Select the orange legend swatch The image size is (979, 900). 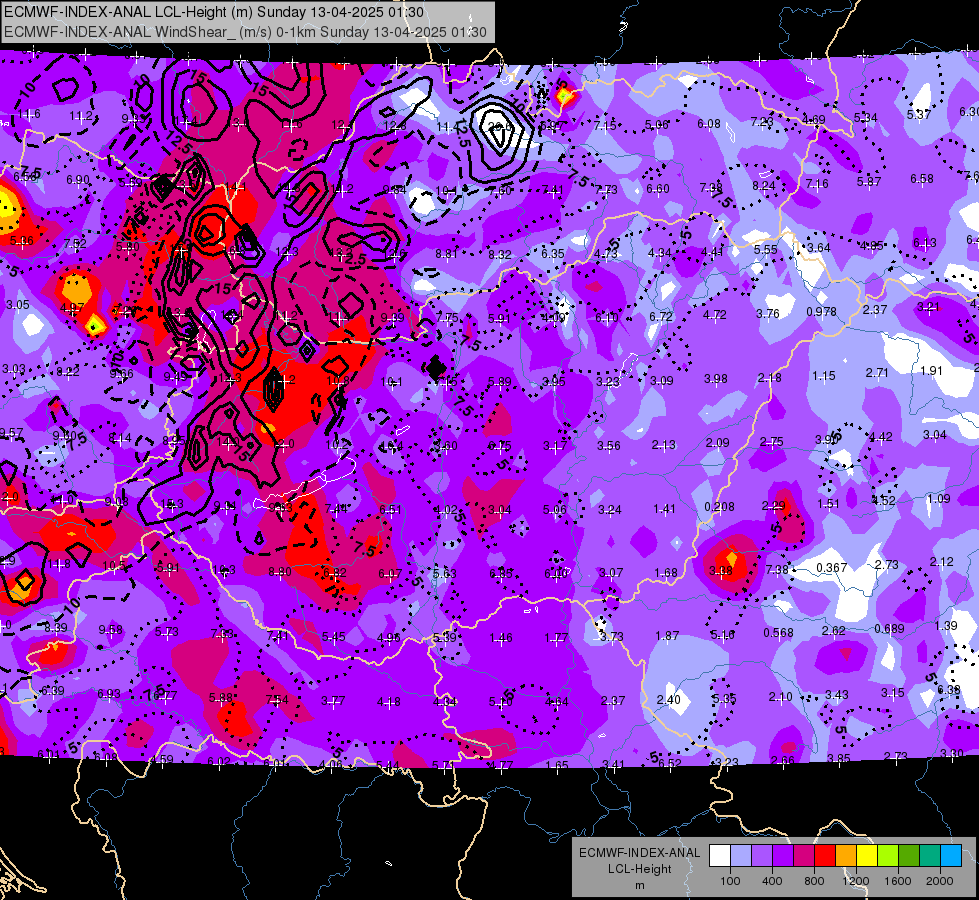(x=846, y=856)
